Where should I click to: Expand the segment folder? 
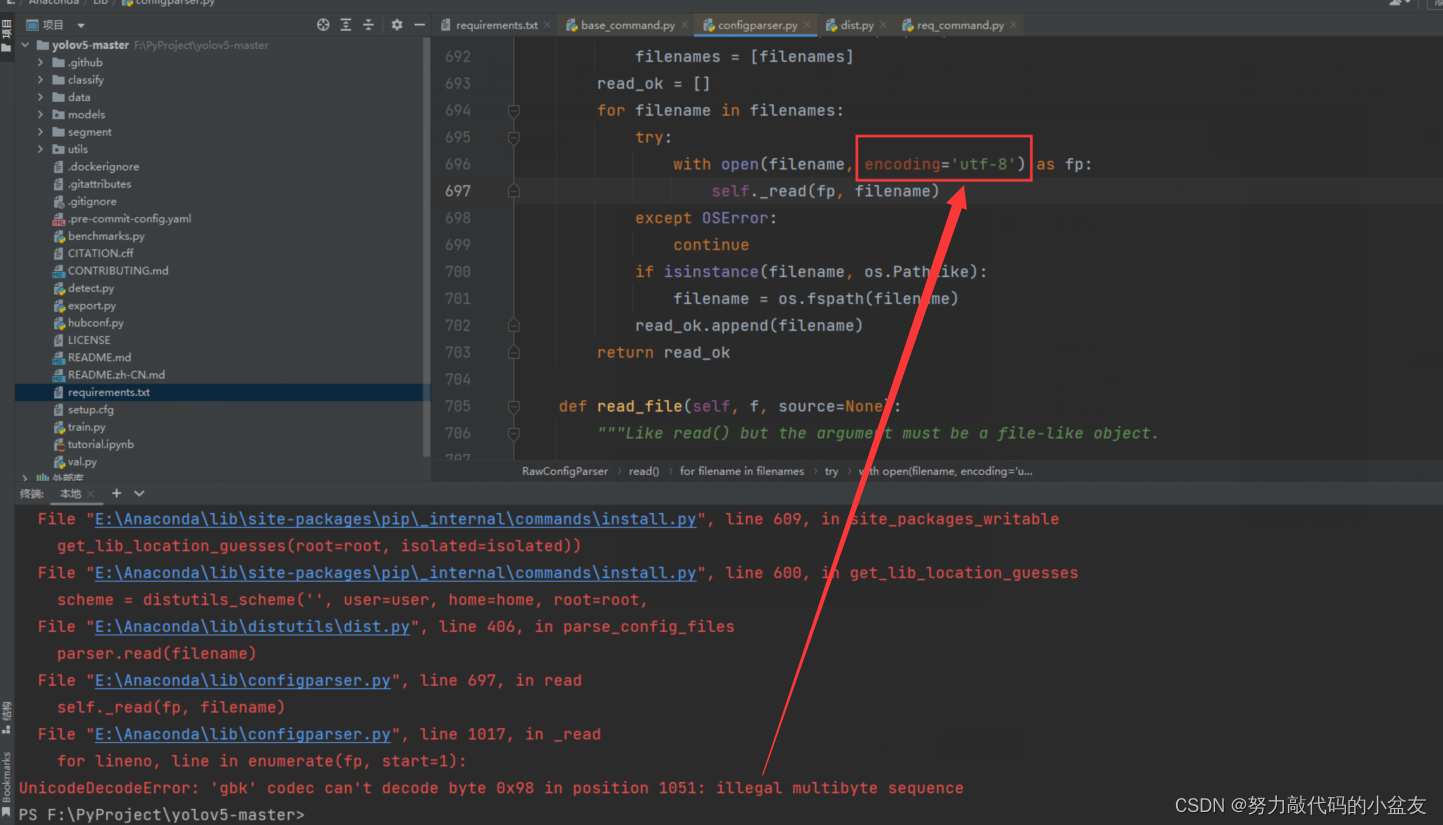(x=41, y=132)
